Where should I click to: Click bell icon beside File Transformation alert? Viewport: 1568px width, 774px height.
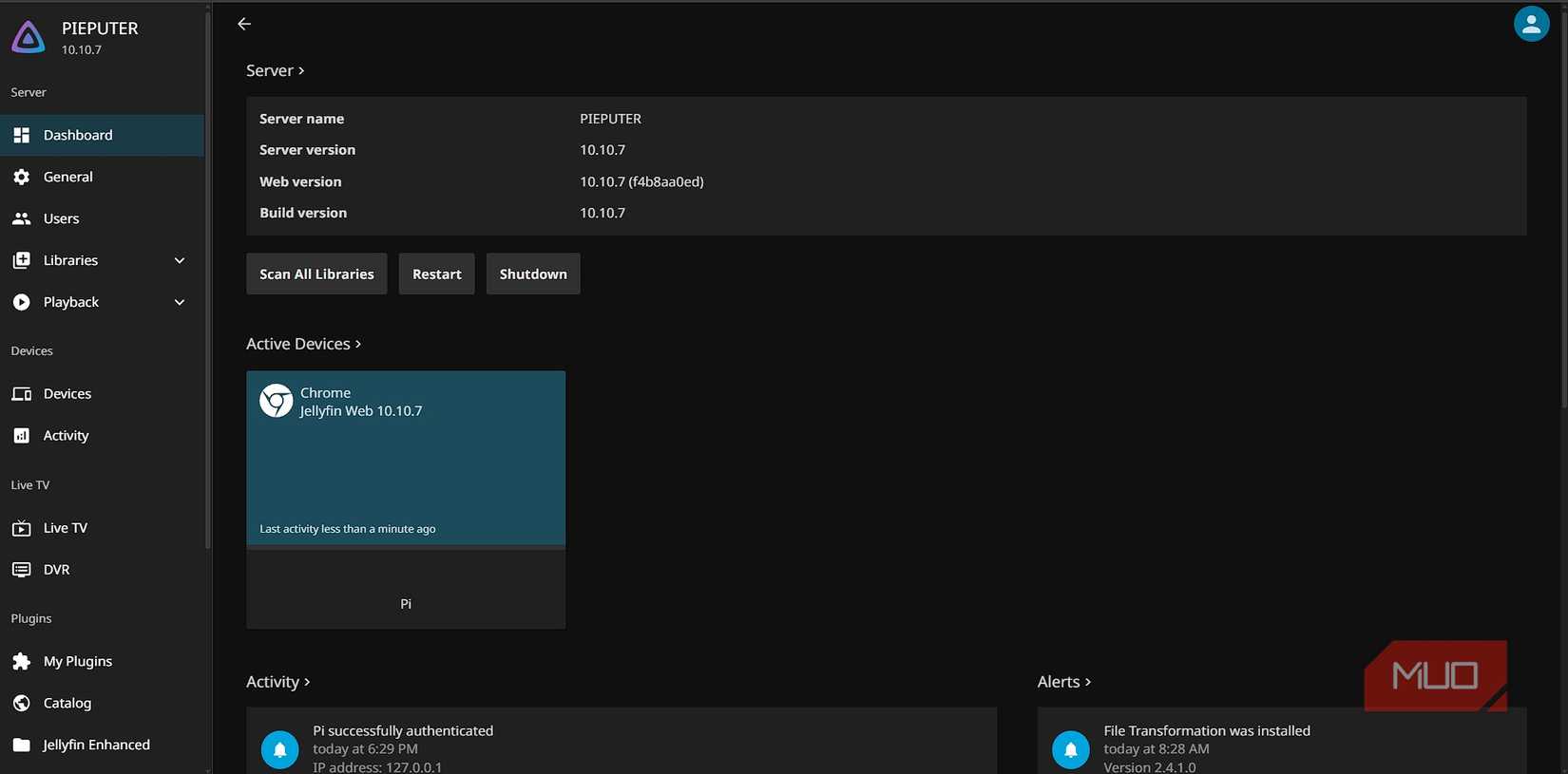click(1071, 749)
